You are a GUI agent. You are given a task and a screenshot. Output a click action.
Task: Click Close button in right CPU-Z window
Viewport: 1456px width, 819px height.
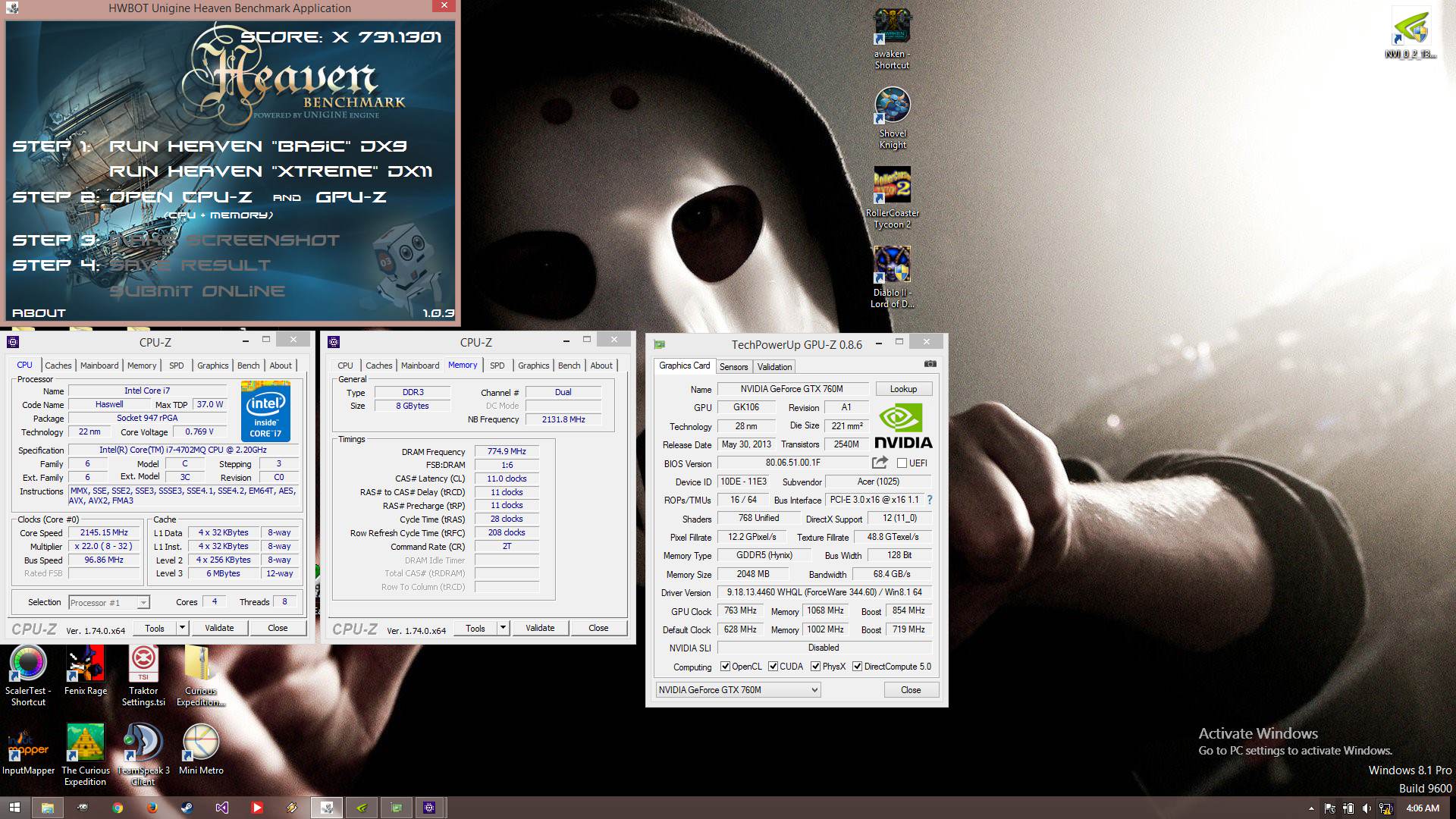coord(598,628)
